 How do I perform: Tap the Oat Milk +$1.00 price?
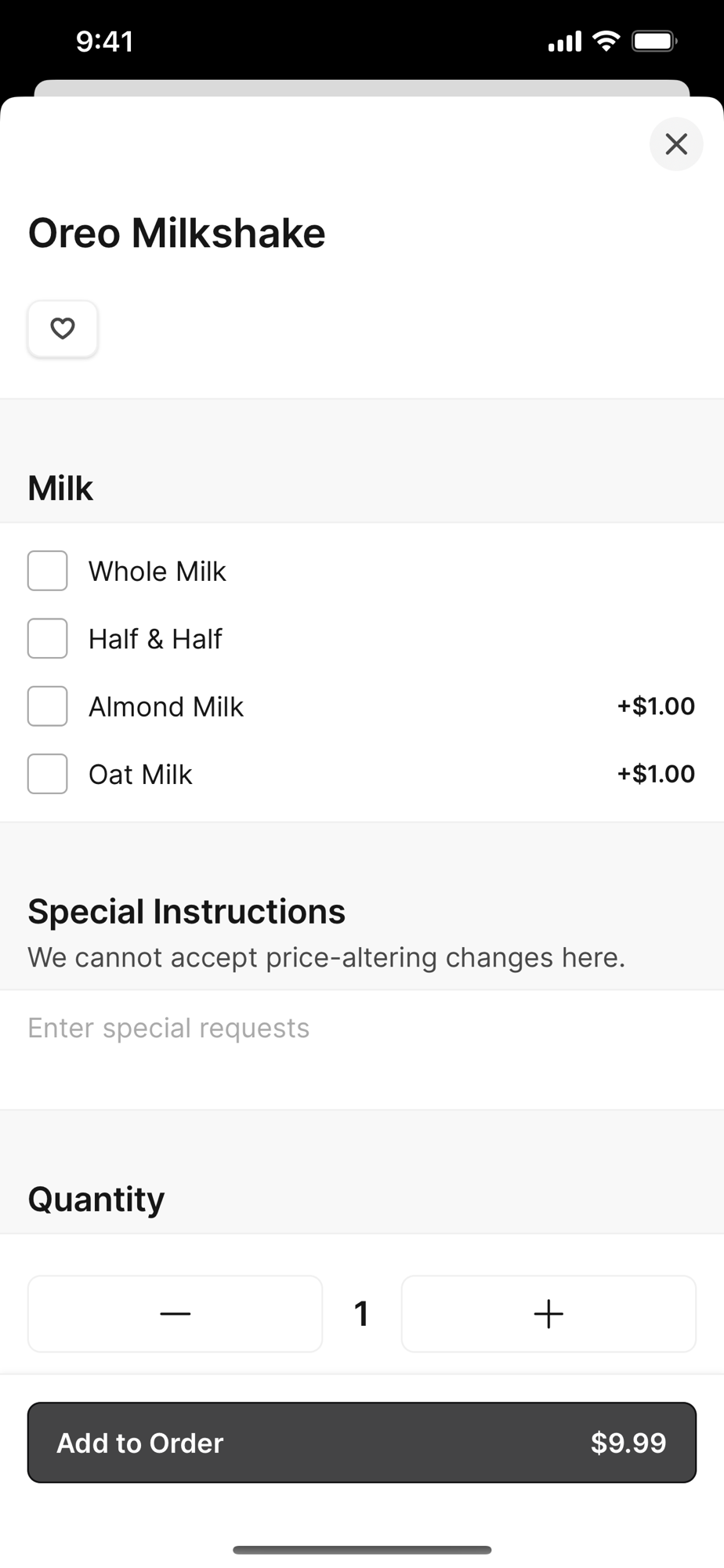656,774
